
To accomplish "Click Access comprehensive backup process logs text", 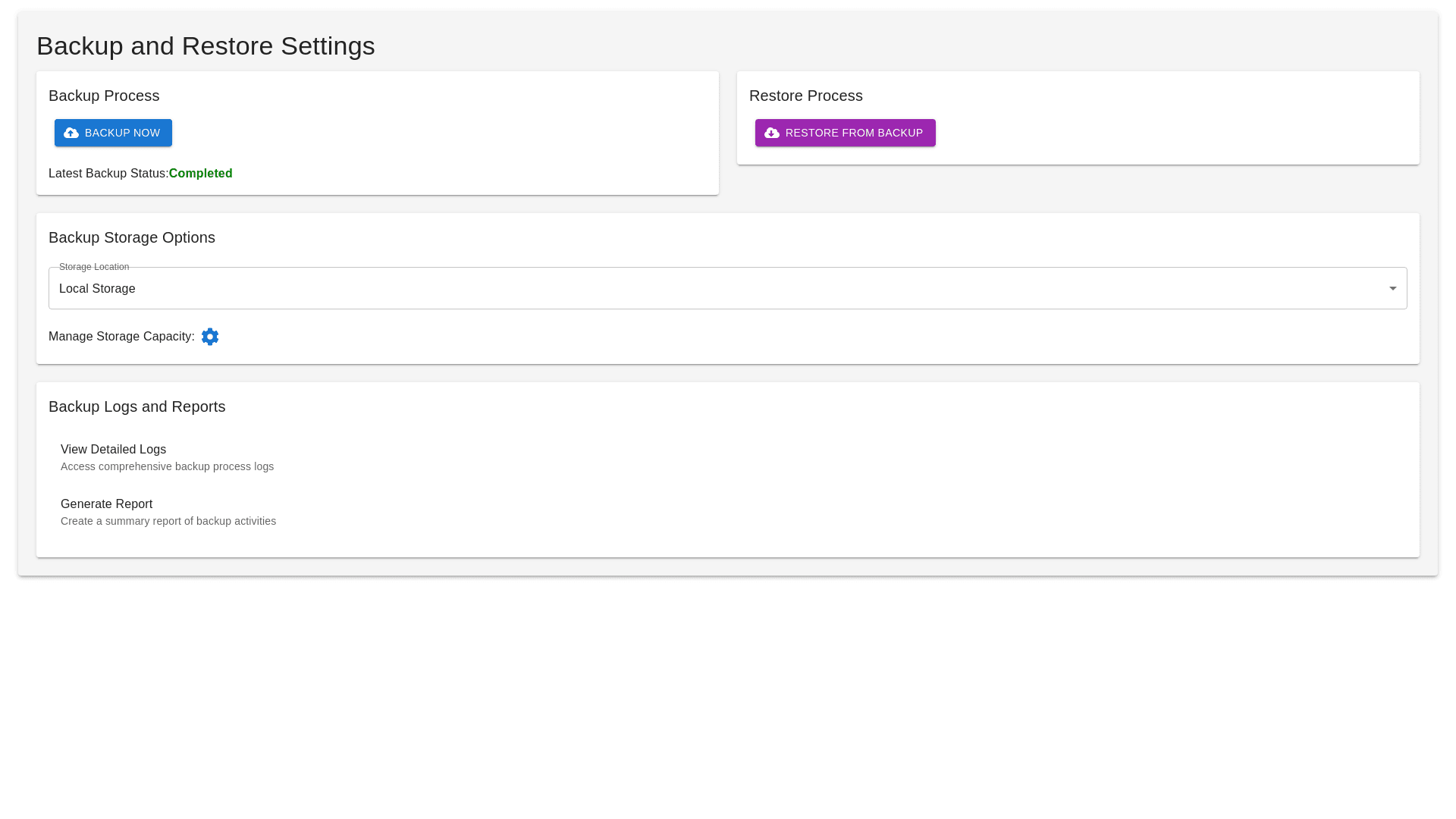I will point(167,466).
